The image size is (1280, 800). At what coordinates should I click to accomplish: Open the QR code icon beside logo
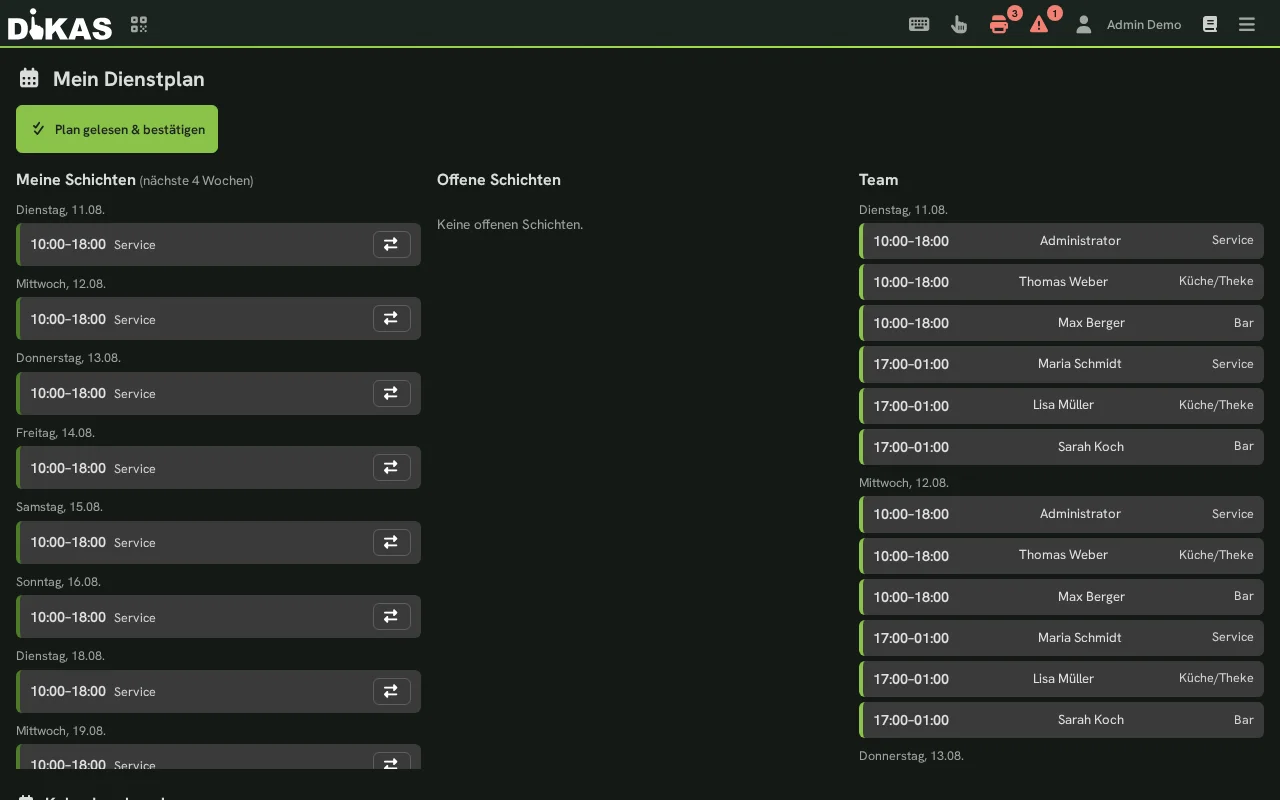(x=139, y=25)
